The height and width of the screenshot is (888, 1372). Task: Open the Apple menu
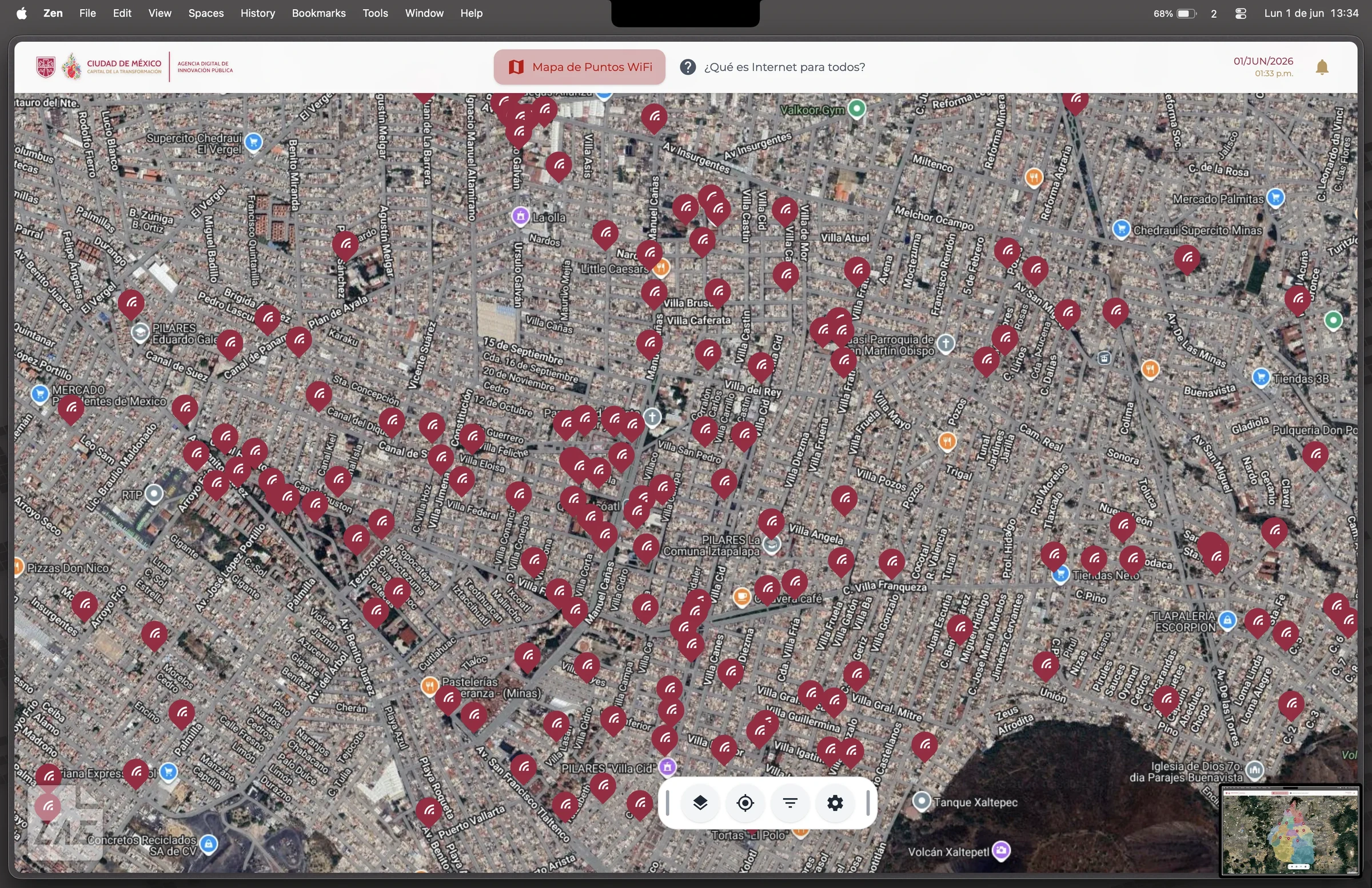(x=21, y=13)
